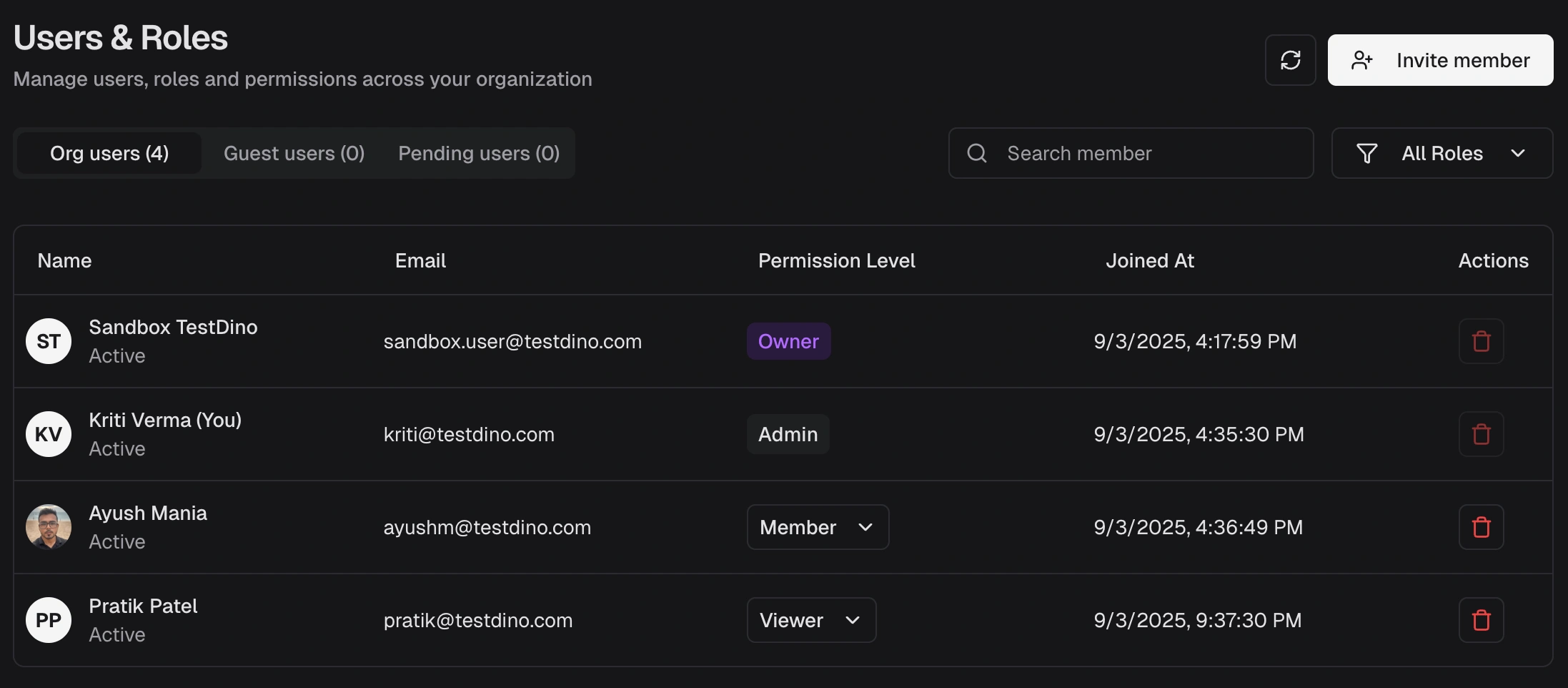Click trash icon for Kriti Verma
Viewport: 1568px width, 688px height.
pos(1481,434)
